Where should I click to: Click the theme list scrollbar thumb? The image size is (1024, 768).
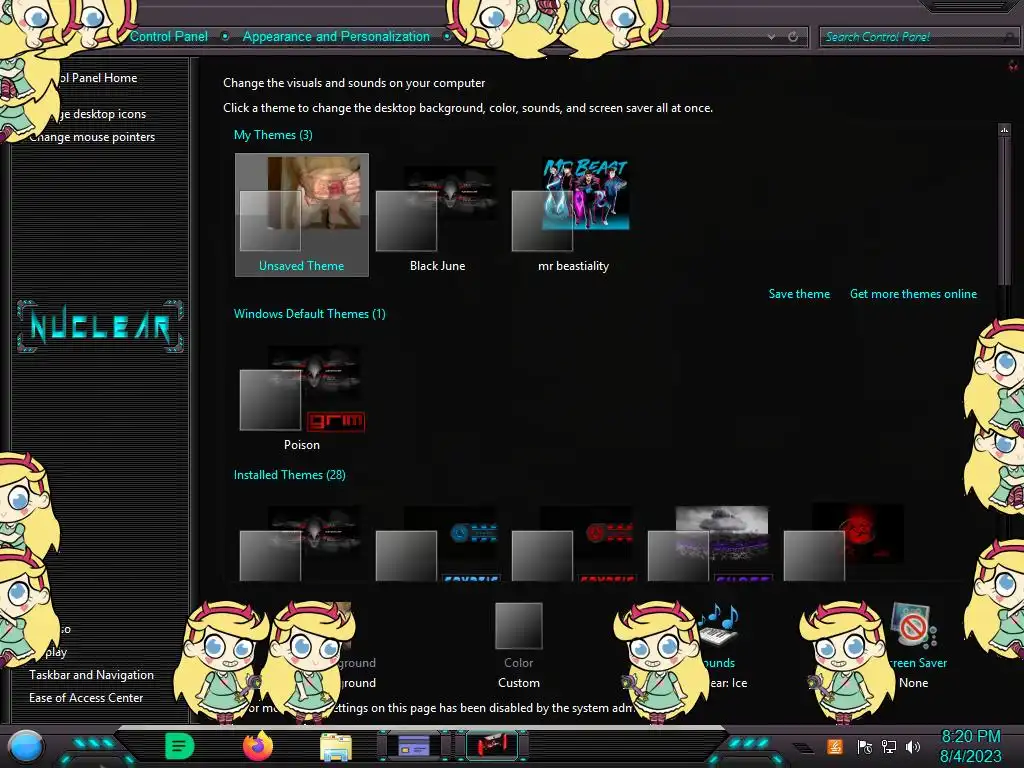1004,210
